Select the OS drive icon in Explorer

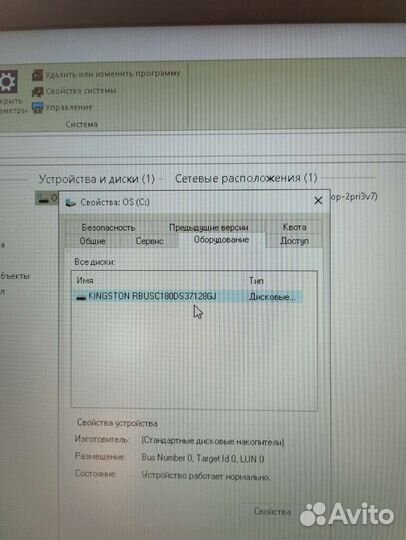(43, 198)
